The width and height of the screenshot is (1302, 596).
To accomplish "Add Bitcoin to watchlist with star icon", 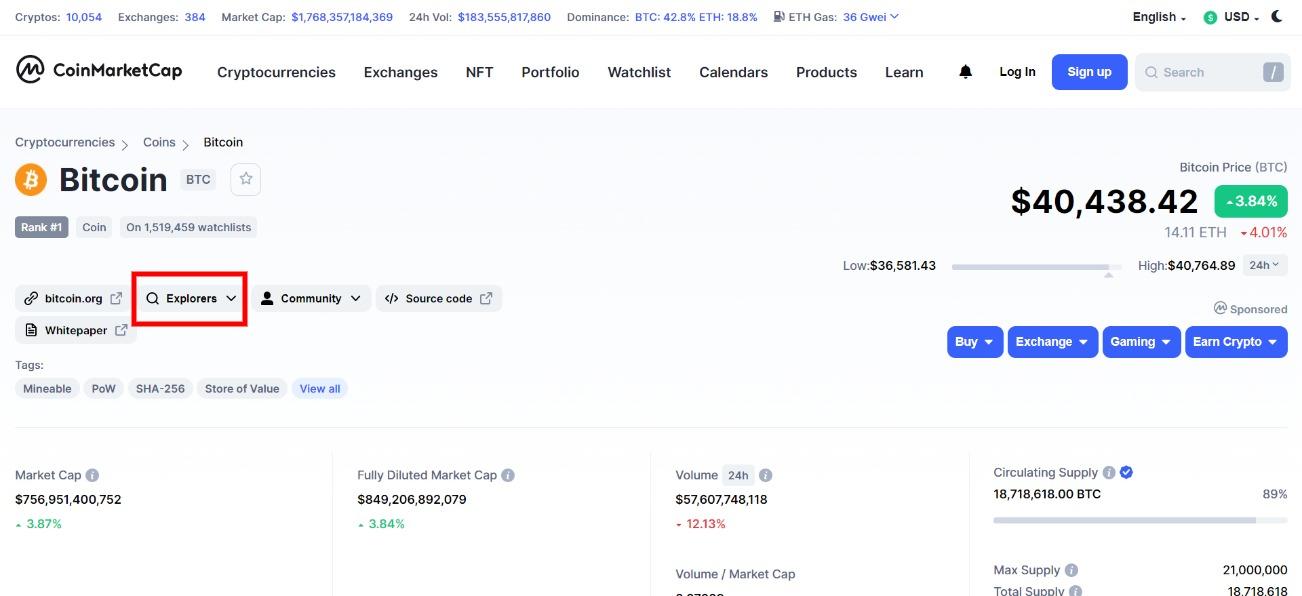I will click(246, 180).
